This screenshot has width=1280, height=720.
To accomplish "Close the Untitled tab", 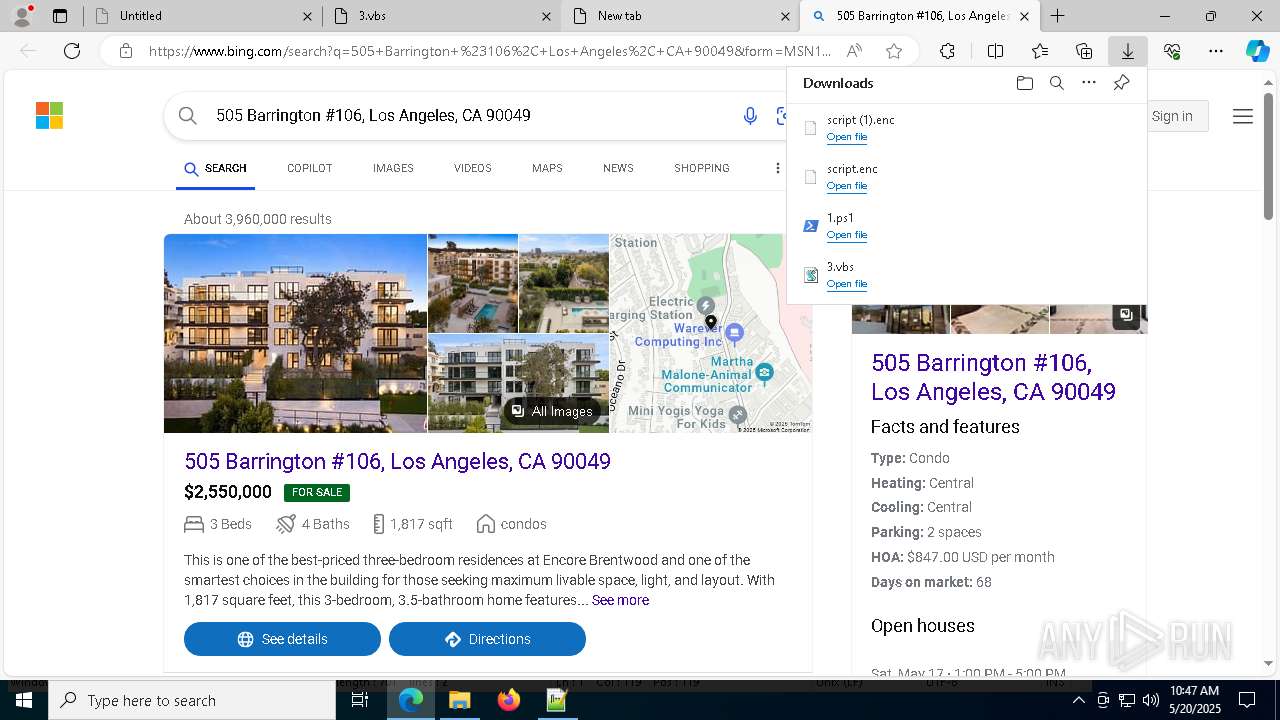I will click(307, 16).
